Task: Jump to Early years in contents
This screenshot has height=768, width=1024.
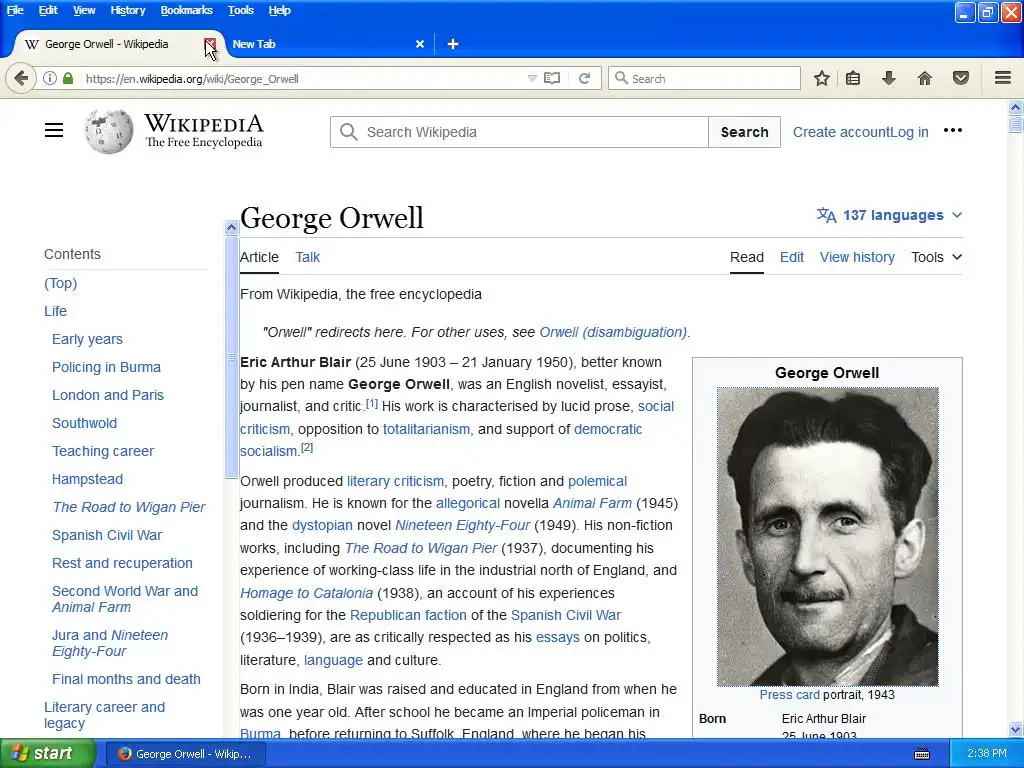Action: [87, 339]
